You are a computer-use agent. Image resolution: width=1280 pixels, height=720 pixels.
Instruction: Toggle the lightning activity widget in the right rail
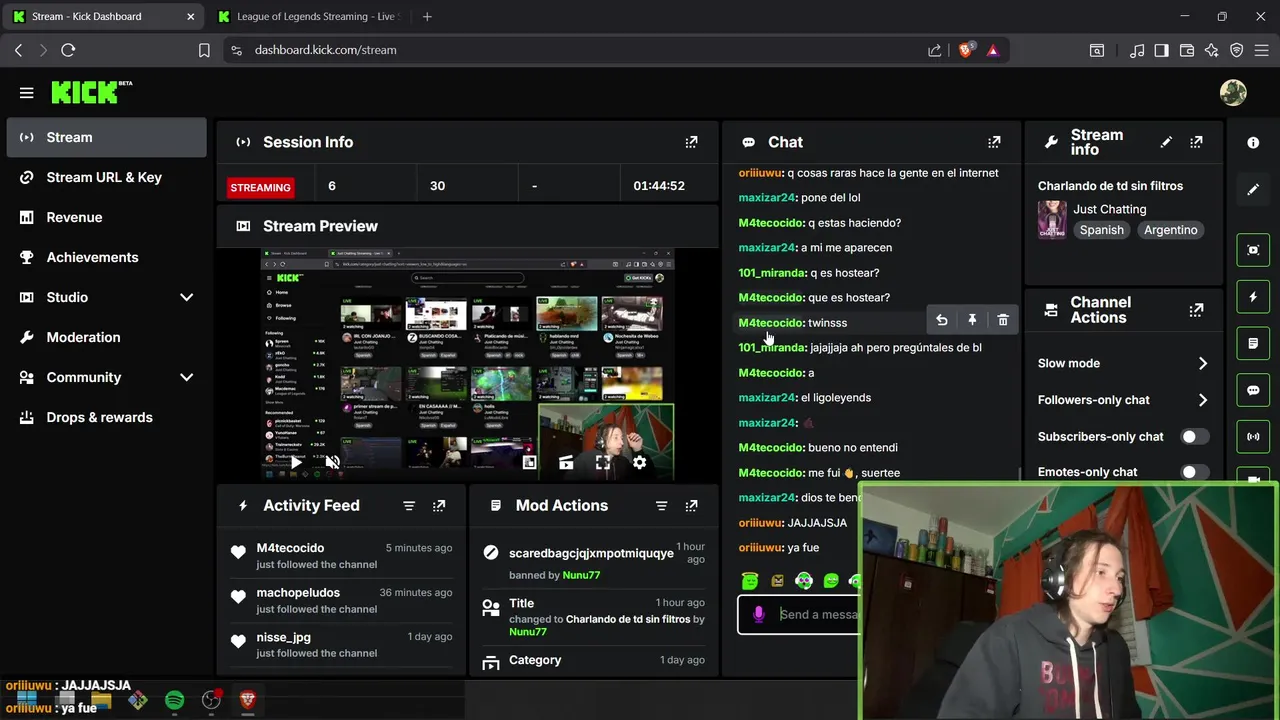tap(1253, 297)
